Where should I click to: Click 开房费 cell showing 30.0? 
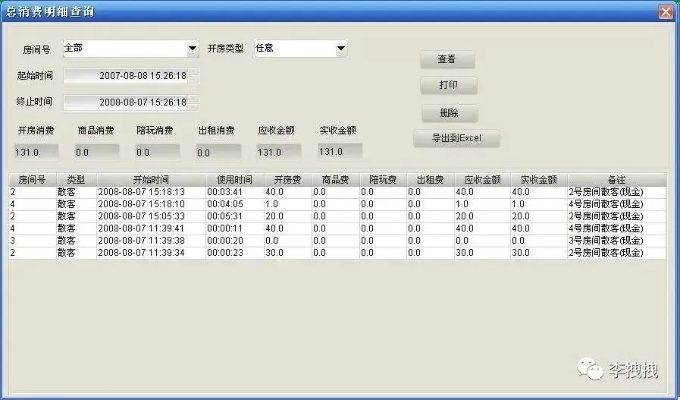click(288, 253)
